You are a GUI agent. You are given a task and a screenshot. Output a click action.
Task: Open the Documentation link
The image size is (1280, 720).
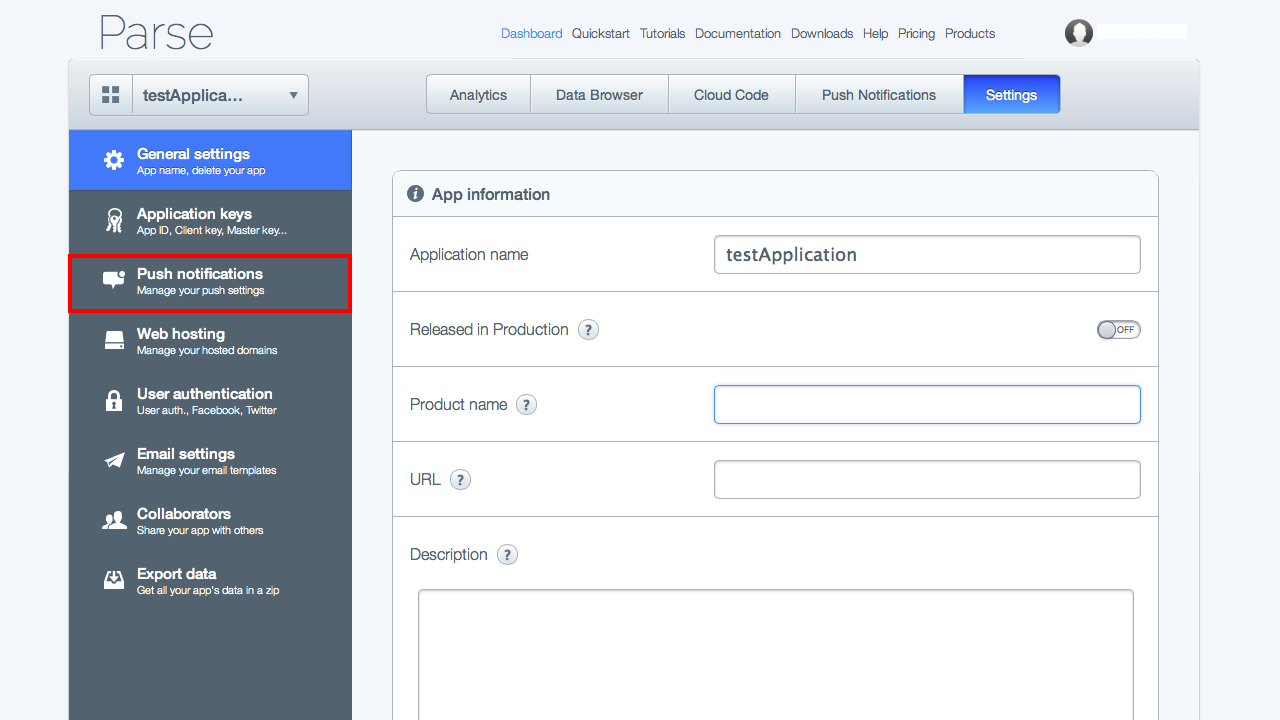coord(738,33)
